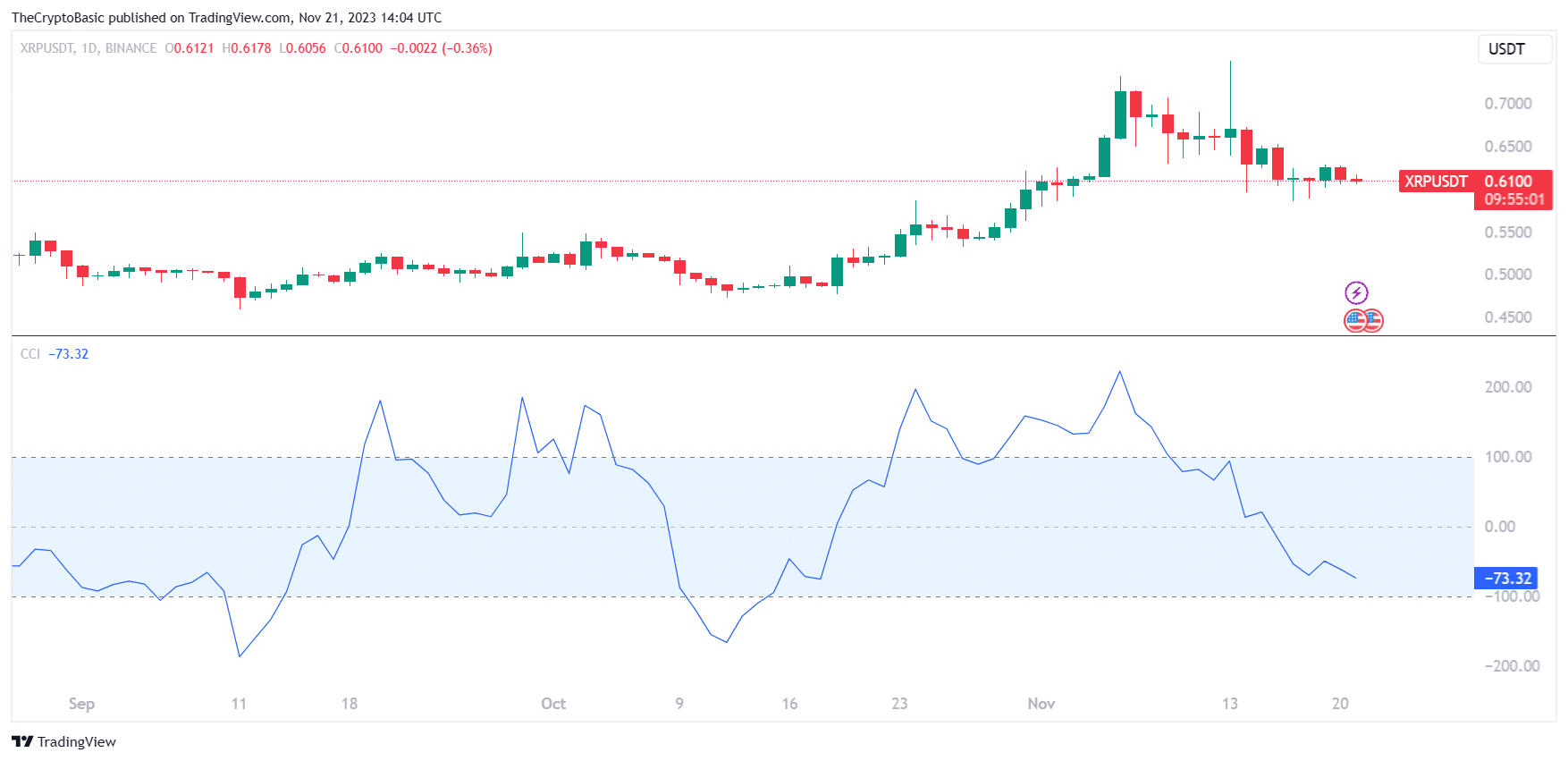Click the 16 date label on time axis
Viewport: 1568px width, 761px height.
(789, 704)
